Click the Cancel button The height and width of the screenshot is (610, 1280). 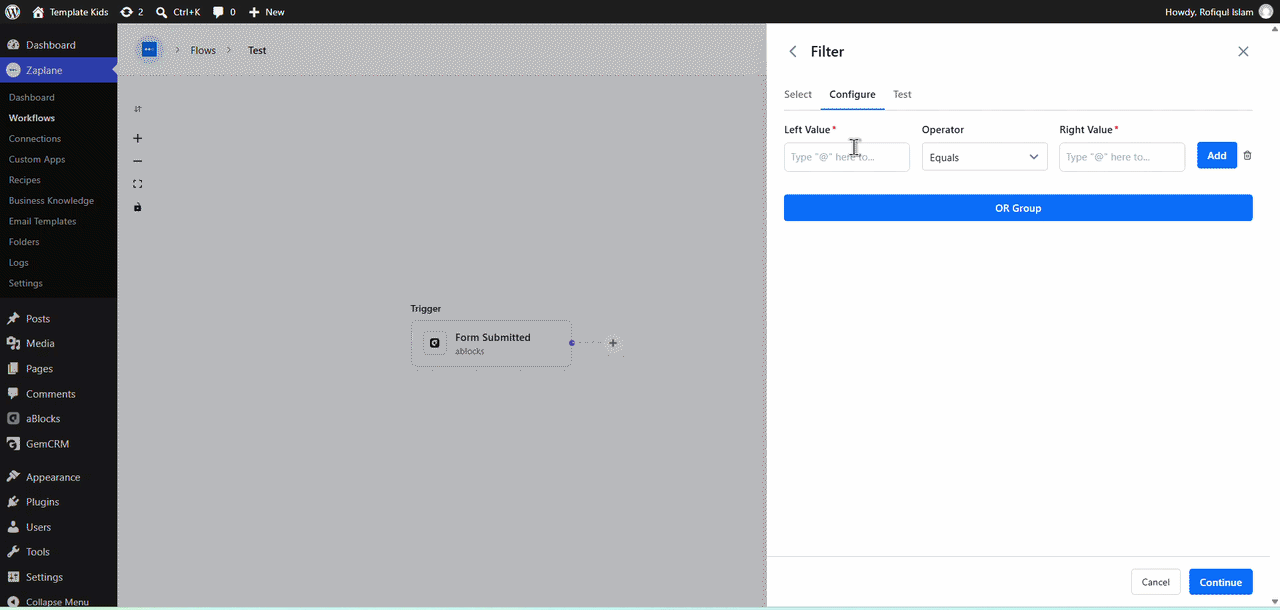pos(1155,582)
